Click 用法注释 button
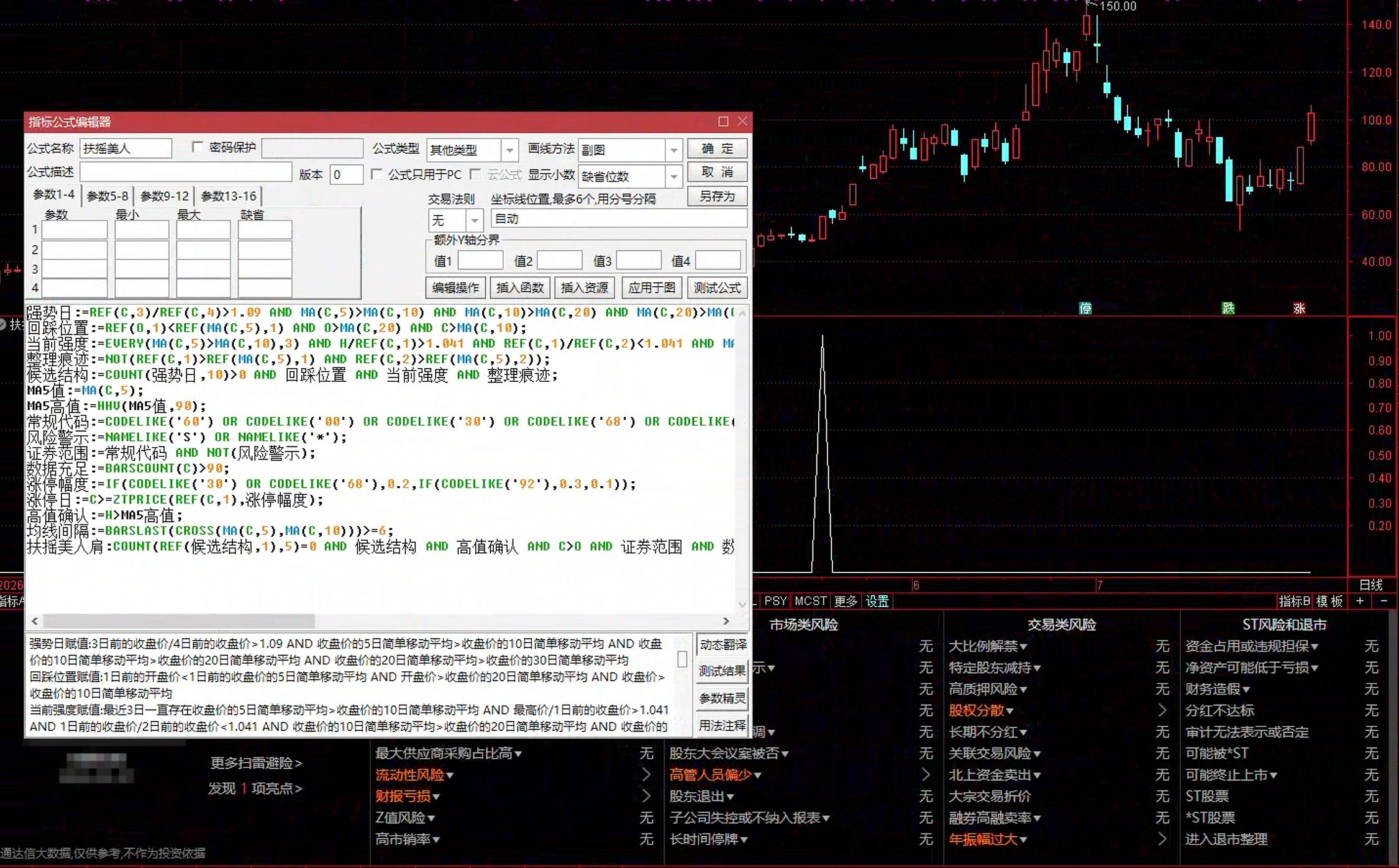The width and height of the screenshot is (1399, 868). 722,726
